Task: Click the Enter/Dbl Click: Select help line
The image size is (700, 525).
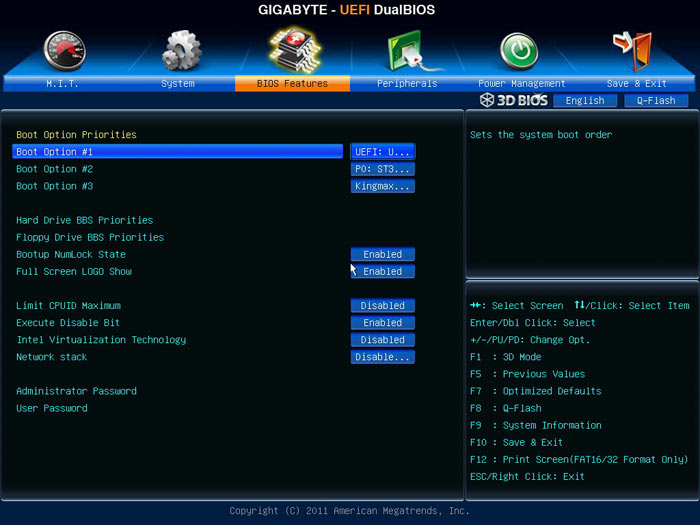Action: (x=533, y=322)
